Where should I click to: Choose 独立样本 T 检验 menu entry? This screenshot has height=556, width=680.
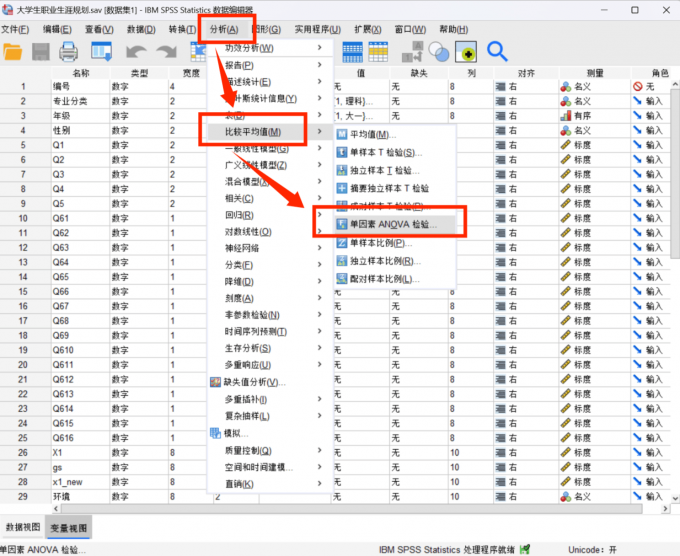coord(395,170)
